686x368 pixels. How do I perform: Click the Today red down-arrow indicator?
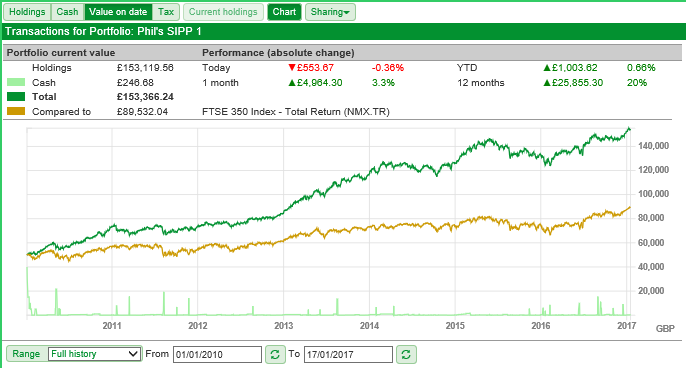tap(292, 68)
